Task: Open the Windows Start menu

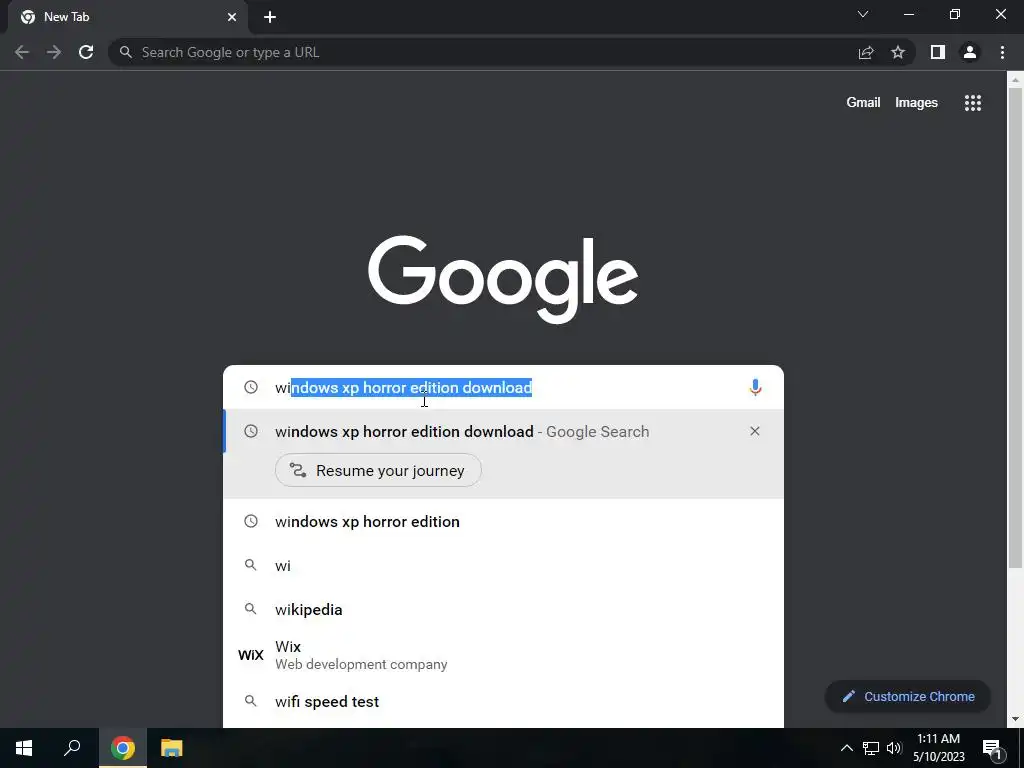Action: [x=24, y=748]
